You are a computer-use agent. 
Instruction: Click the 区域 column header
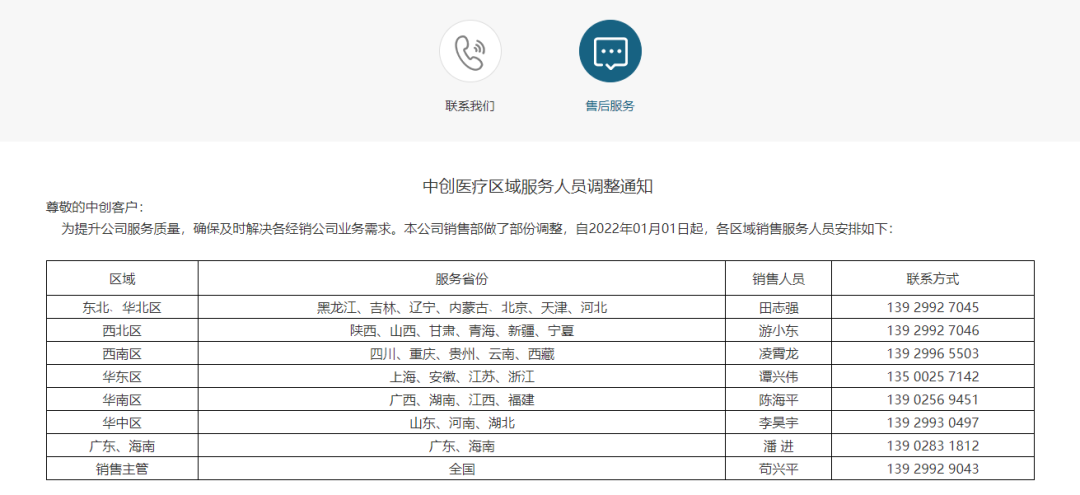click(122, 279)
